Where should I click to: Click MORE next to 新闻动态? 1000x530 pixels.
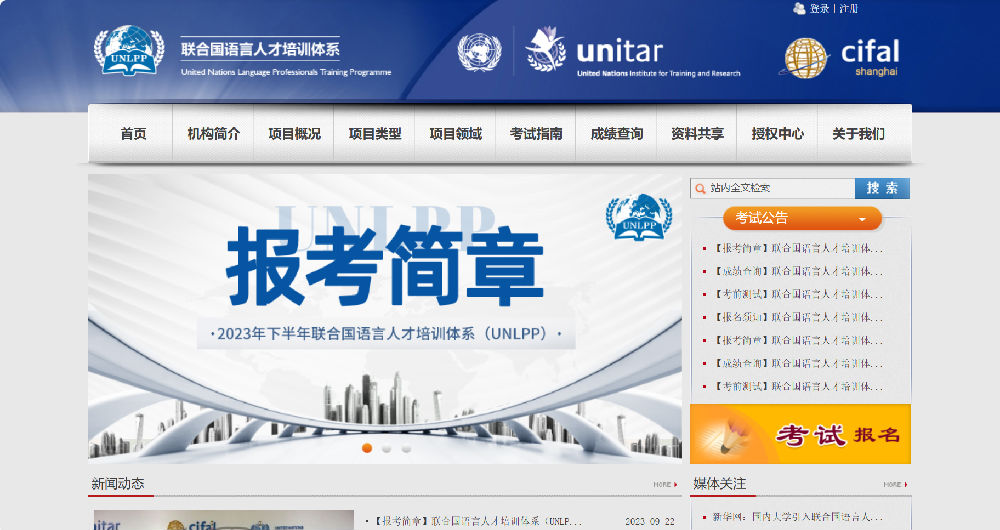[665, 485]
